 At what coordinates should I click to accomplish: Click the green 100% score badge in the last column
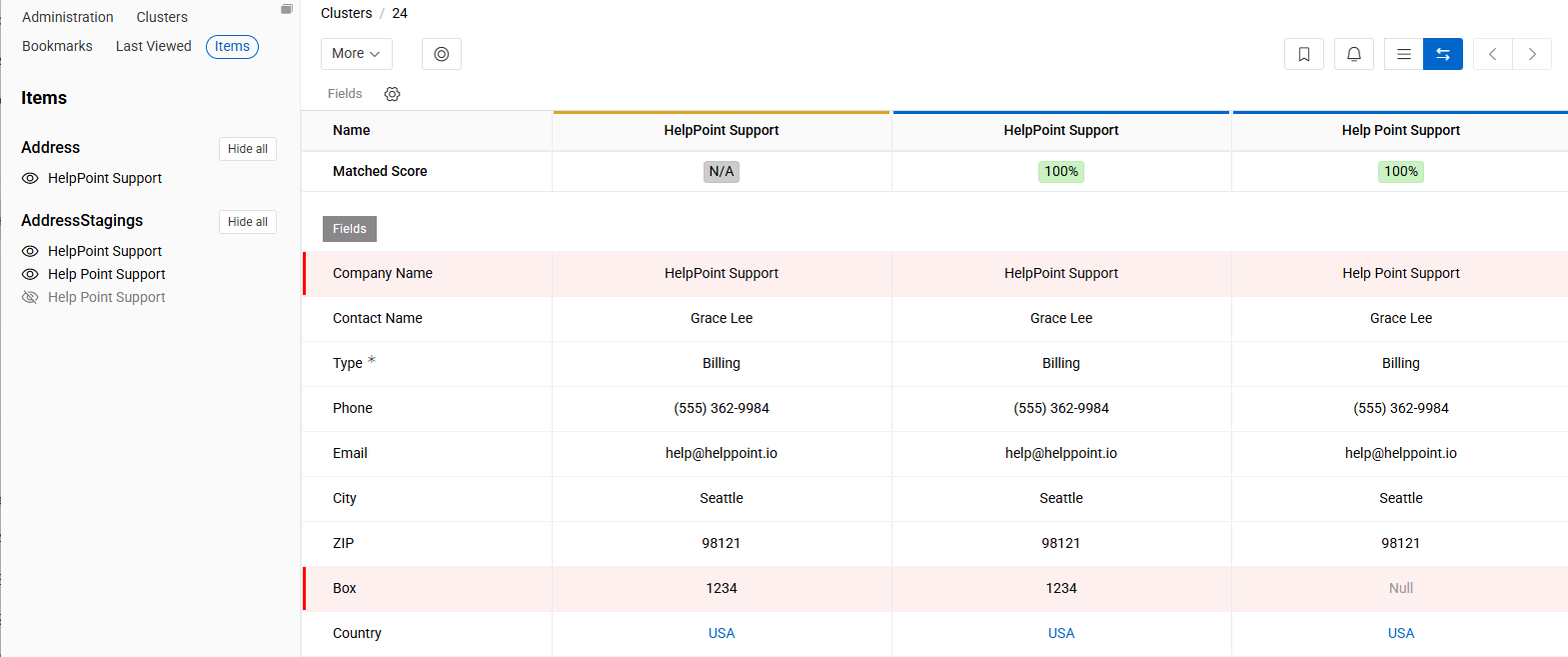[1400, 171]
